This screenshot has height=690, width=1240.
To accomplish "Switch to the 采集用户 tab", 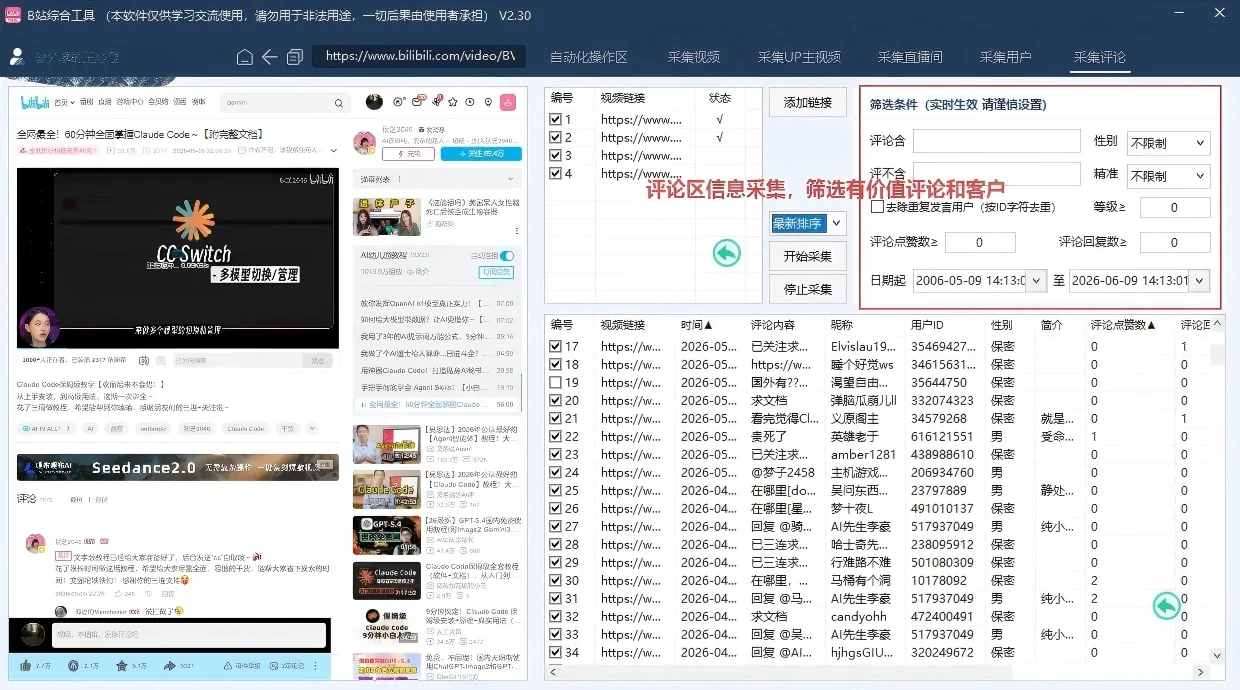I will click(x=1005, y=57).
